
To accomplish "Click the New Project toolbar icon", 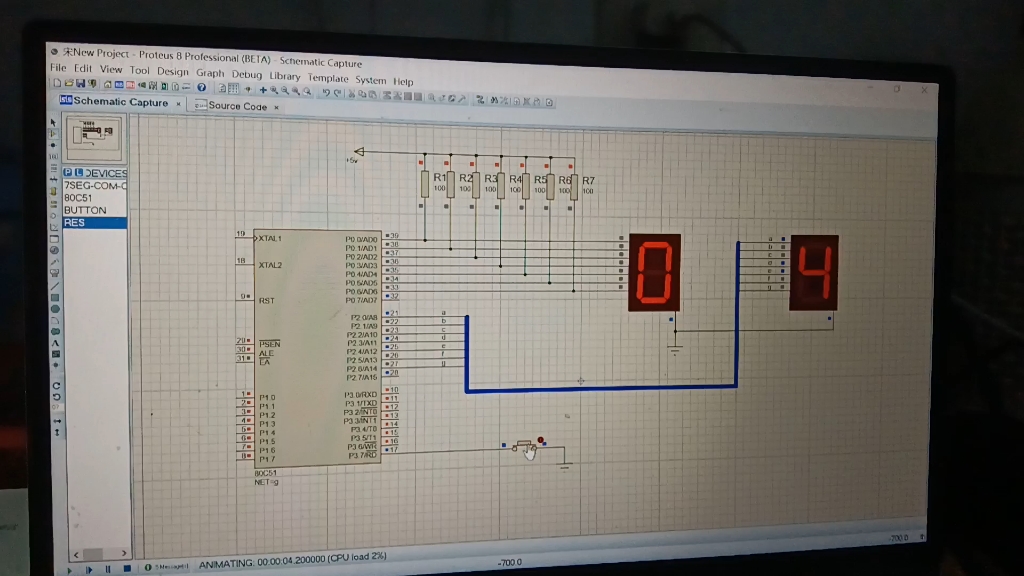I will tap(57, 83).
